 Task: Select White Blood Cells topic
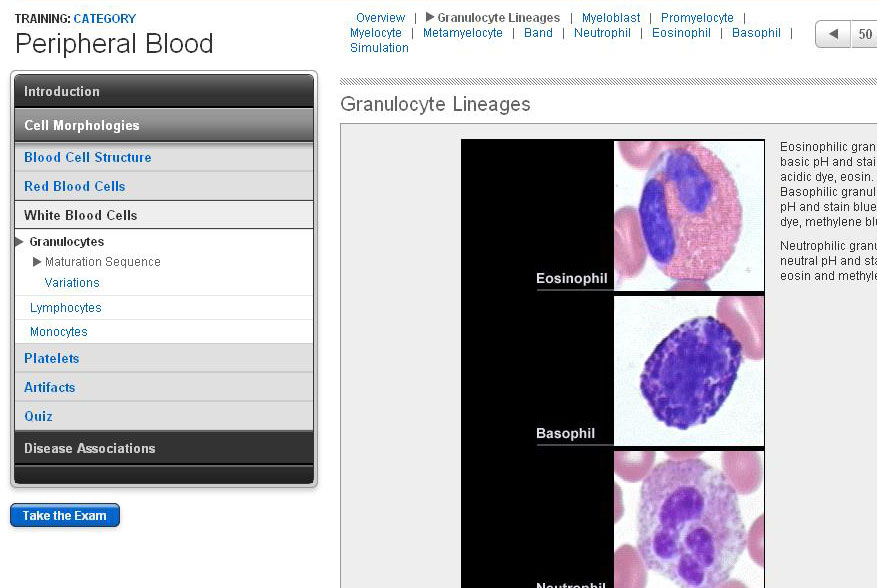pyautogui.click(x=81, y=215)
